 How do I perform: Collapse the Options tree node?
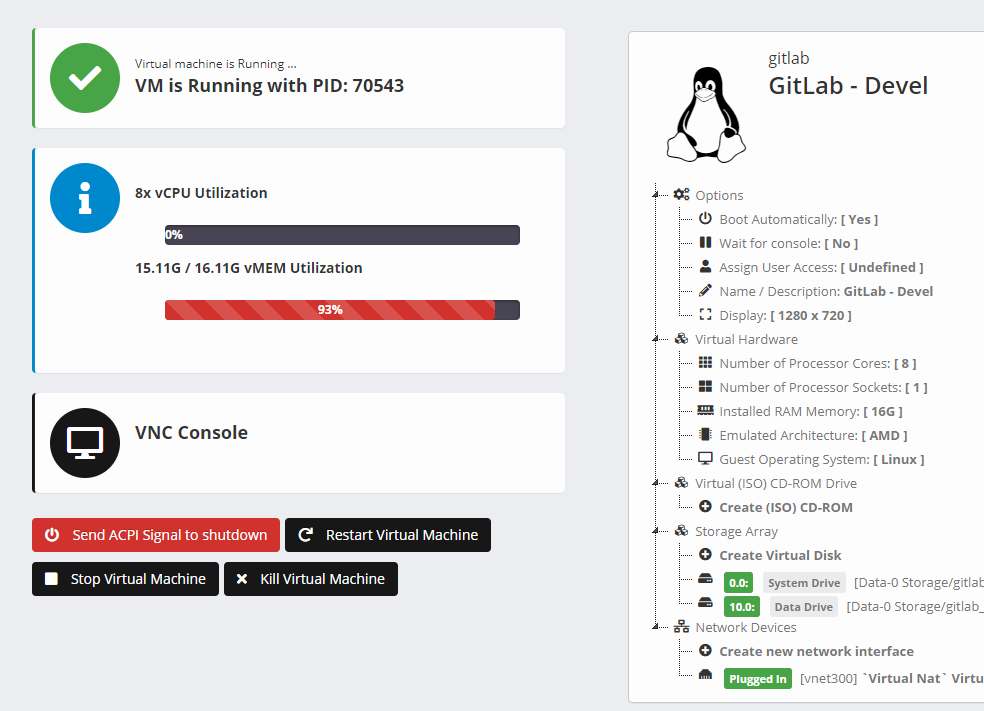pyautogui.click(x=655, y=195)
